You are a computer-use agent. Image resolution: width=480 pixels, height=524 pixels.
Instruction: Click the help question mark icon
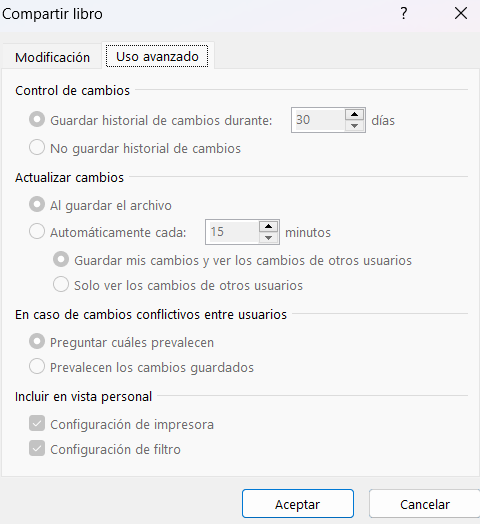coord(404,14)
